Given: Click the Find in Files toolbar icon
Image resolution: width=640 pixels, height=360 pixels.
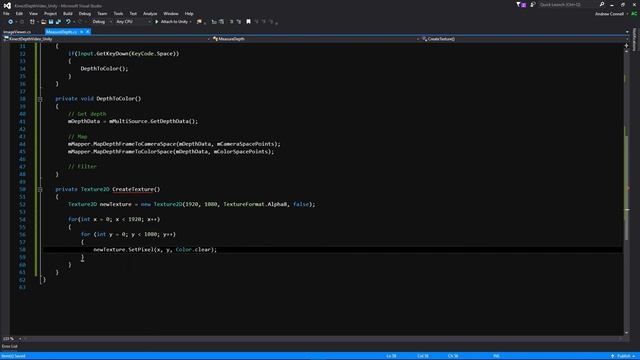Looking at the screenshot, I should click(200, 22).
